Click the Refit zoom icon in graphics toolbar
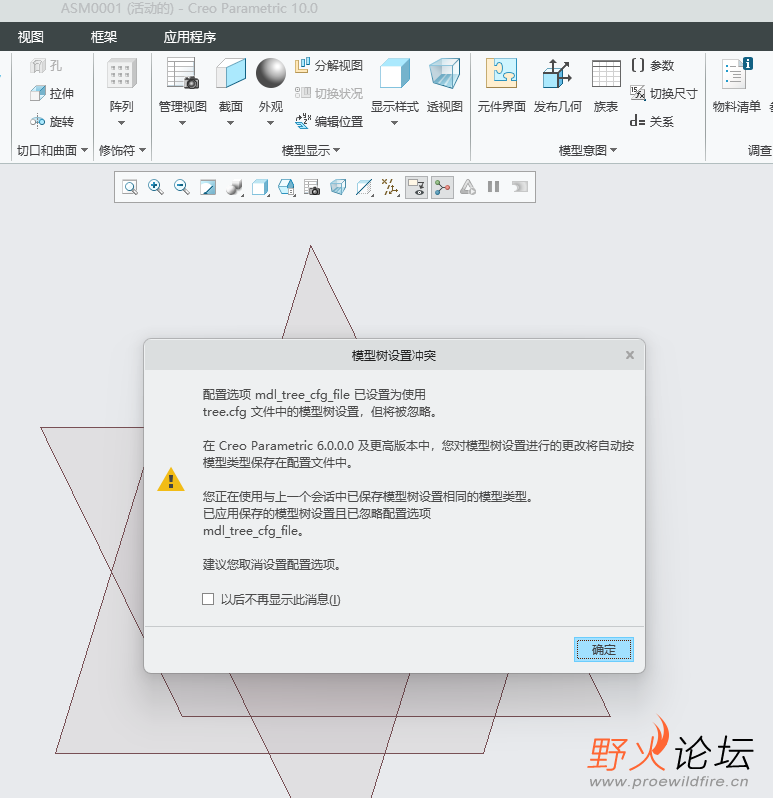Screen dimensions: 773x798 (130, 187)
